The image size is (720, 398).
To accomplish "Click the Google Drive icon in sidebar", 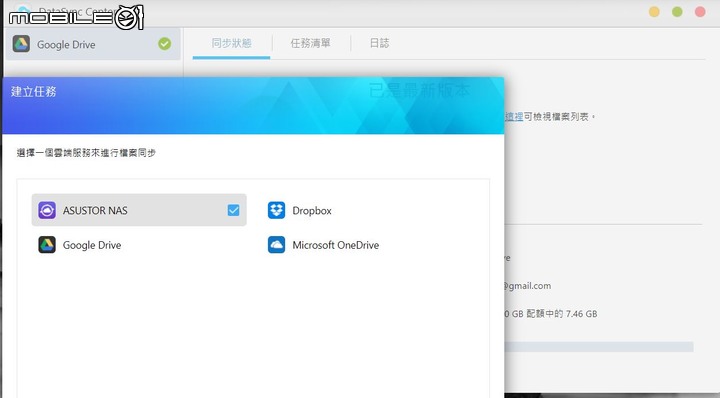I will [21, 44].
